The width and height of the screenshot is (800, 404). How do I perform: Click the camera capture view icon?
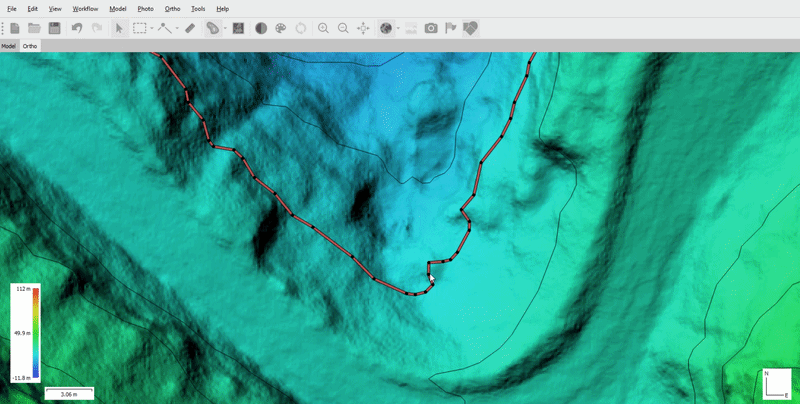pyautogui.click(x=431, y=28)
